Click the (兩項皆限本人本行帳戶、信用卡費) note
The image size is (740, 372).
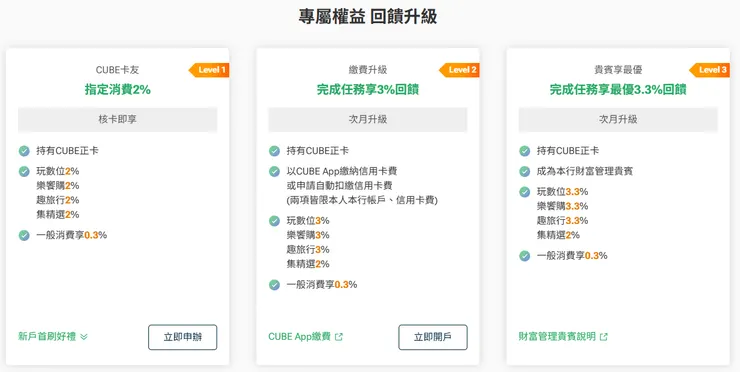pos(362,201)
